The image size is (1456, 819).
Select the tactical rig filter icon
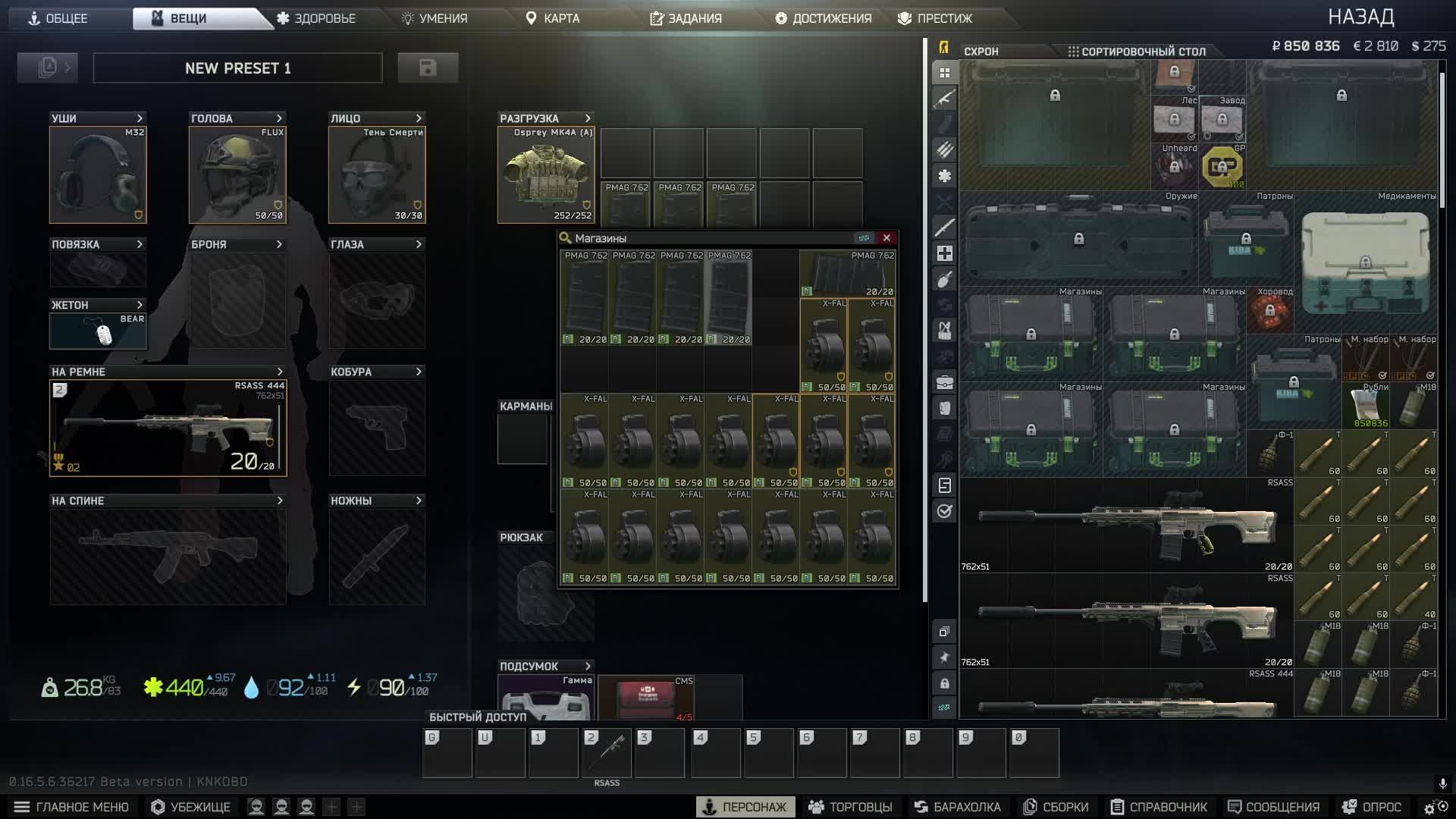click(944, 331)
